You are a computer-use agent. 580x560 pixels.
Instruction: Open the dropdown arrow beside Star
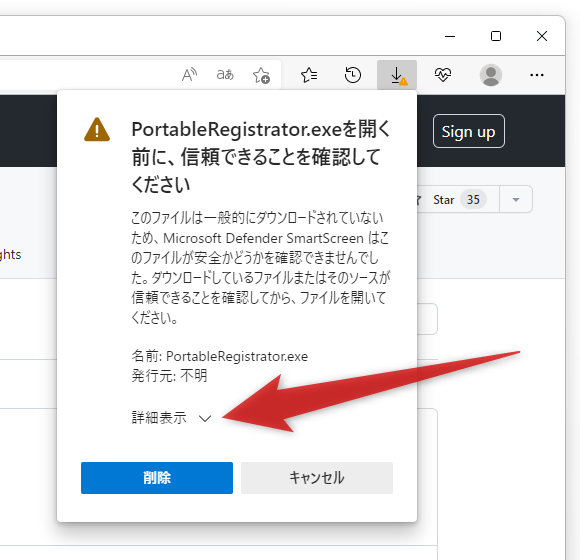pos(516,200)
